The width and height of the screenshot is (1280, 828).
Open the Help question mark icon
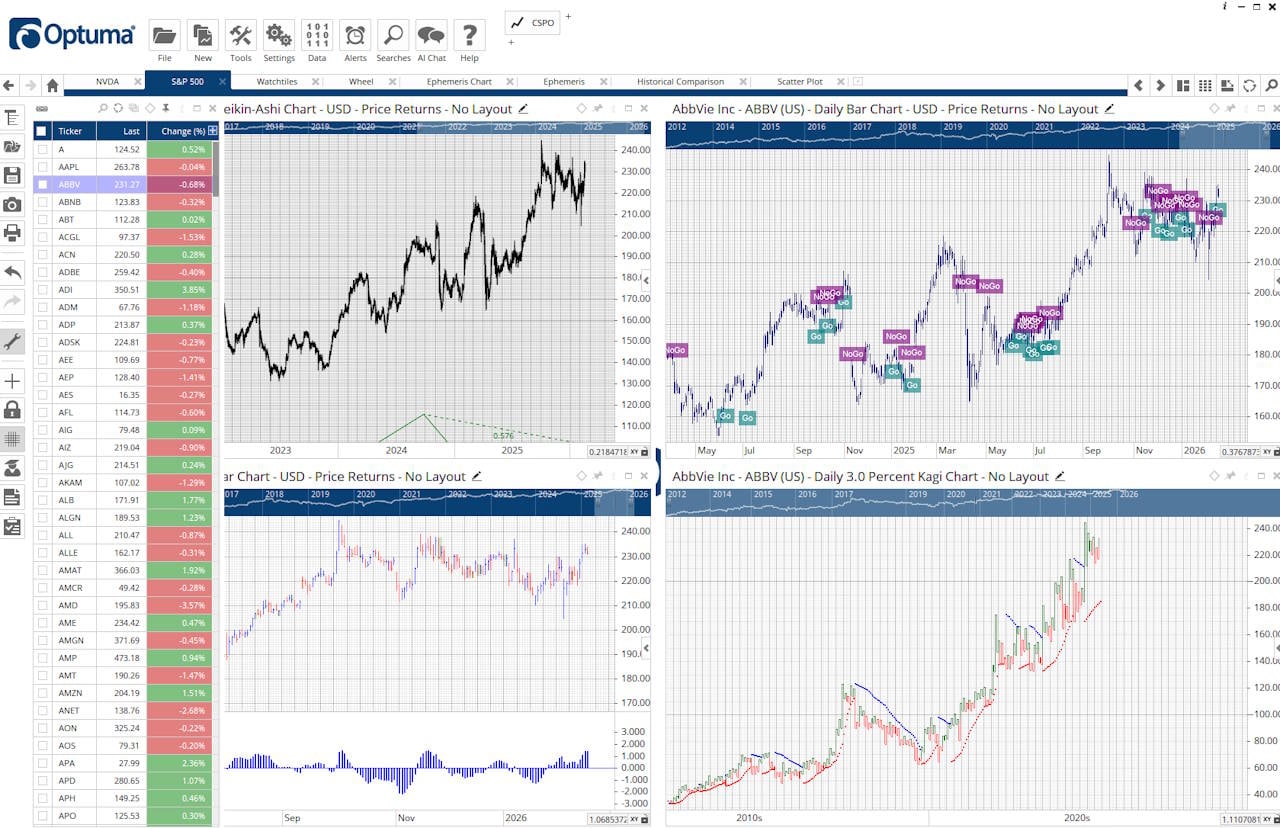tap(469, 36)
